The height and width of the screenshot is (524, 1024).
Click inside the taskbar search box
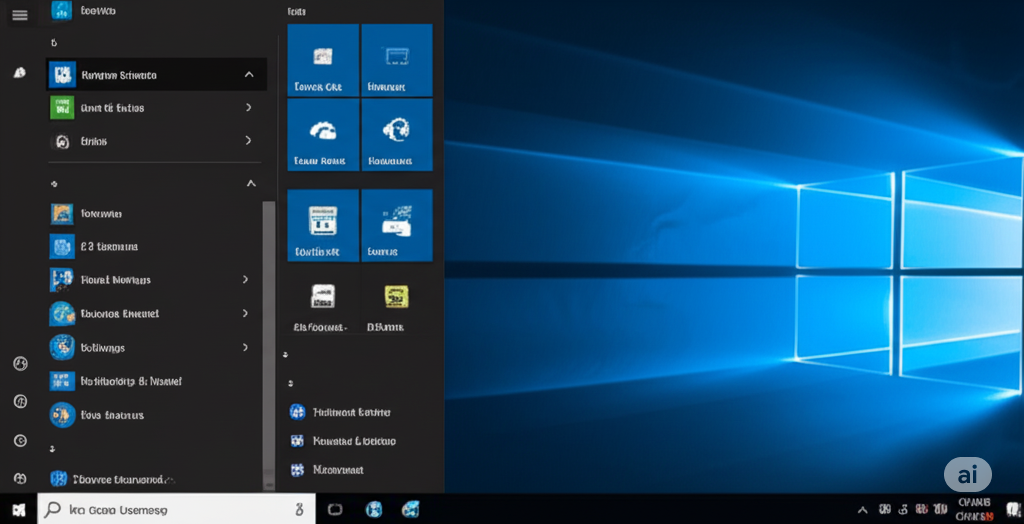click(x=176, y=509)
